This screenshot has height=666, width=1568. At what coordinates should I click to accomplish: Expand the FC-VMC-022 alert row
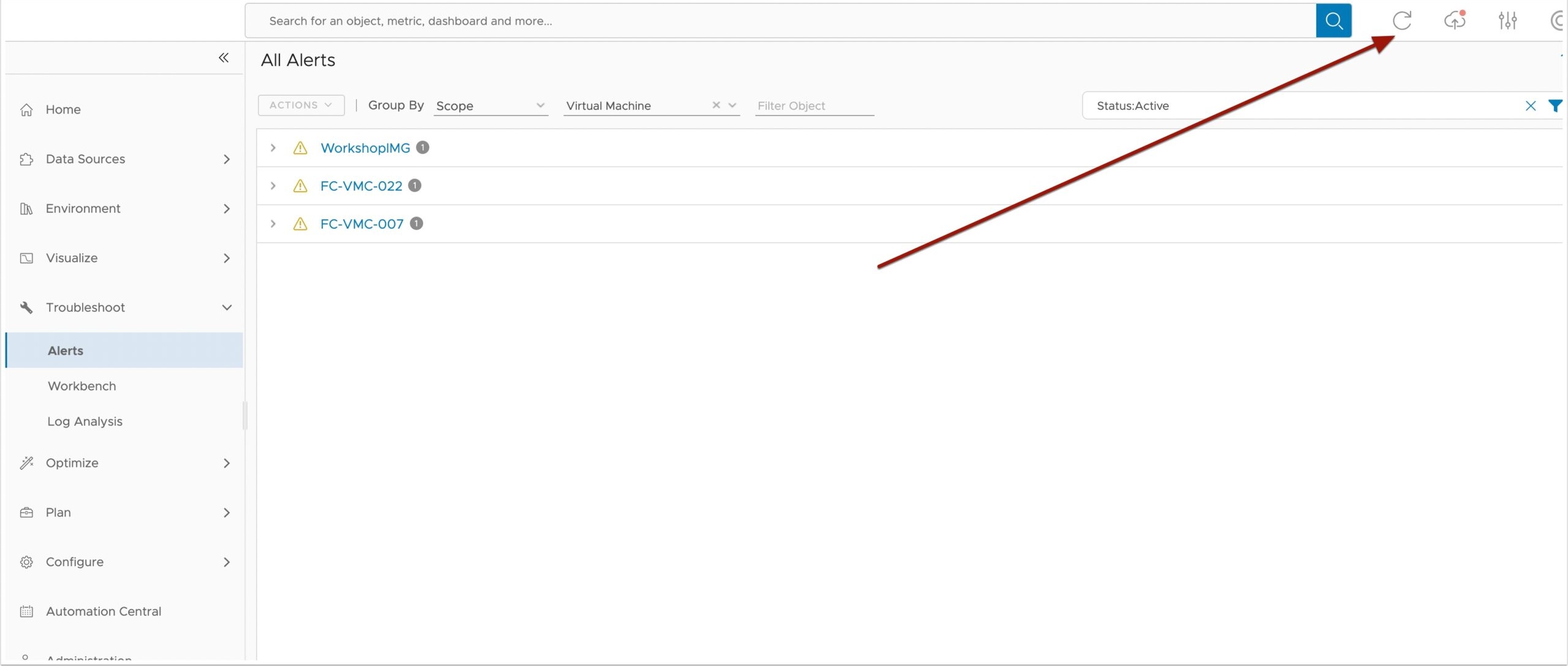[x=273, y=186]
